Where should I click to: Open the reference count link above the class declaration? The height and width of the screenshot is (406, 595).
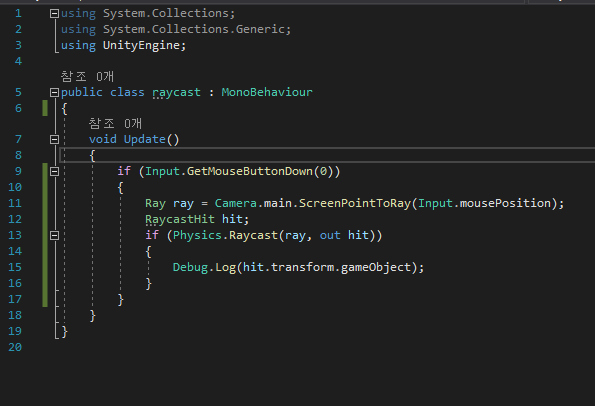point(87,77)
